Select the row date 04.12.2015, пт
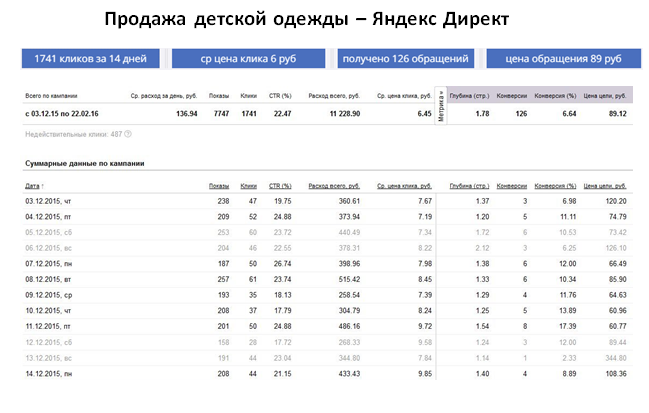The height and width of the screenshot is (413, 649). tap(48, 217)
